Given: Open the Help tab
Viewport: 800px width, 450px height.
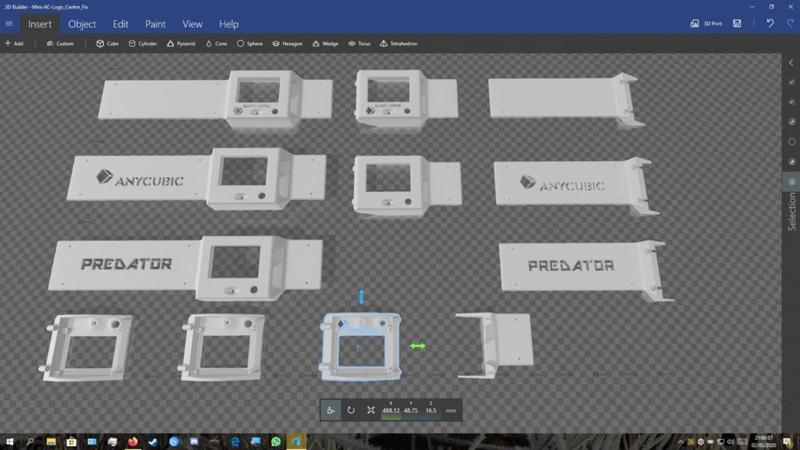Looking at the screenshot, I should tap(229, 24).
